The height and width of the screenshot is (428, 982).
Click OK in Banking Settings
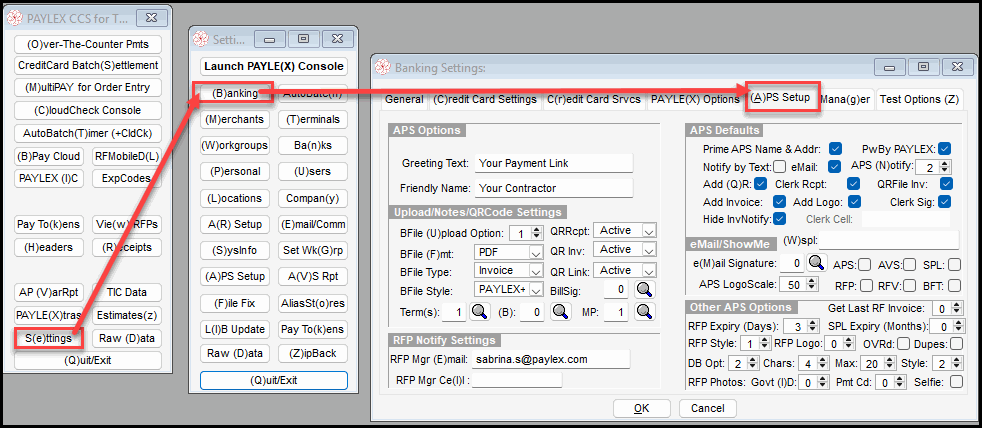(641, 409)
